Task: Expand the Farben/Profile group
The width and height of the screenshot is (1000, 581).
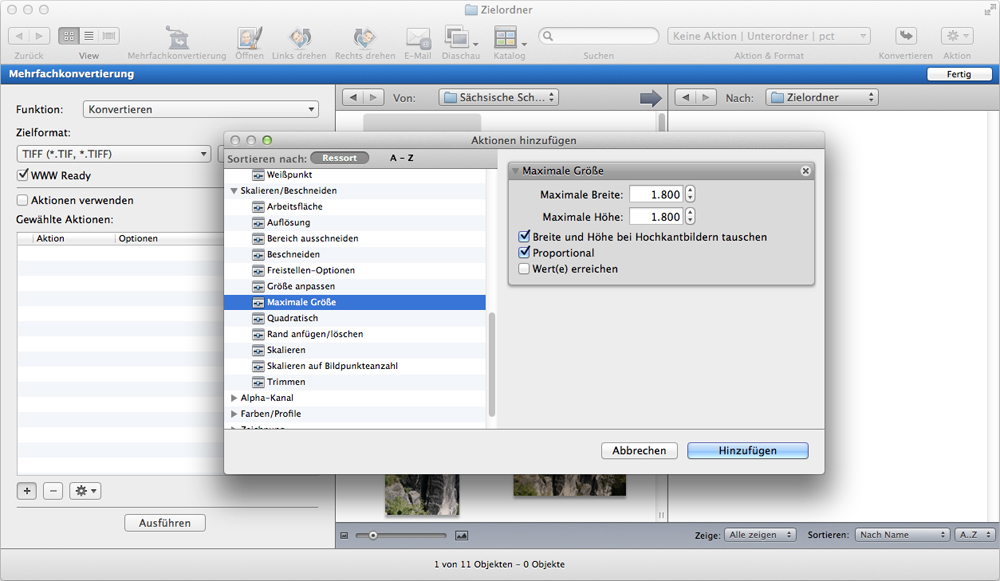Action: point(234,414)
